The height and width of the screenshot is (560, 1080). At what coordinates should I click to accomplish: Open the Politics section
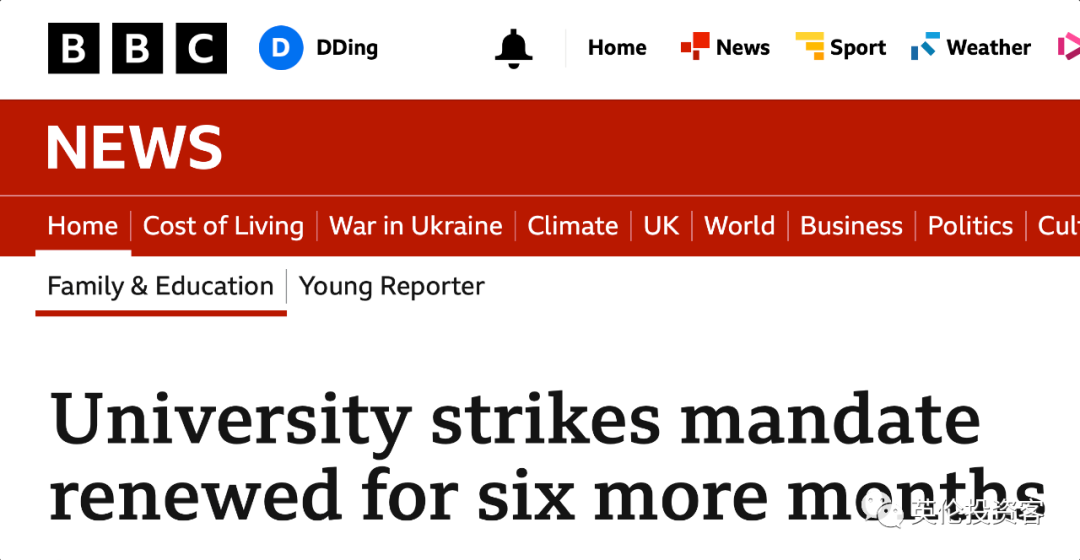click(x=970, y=226)
